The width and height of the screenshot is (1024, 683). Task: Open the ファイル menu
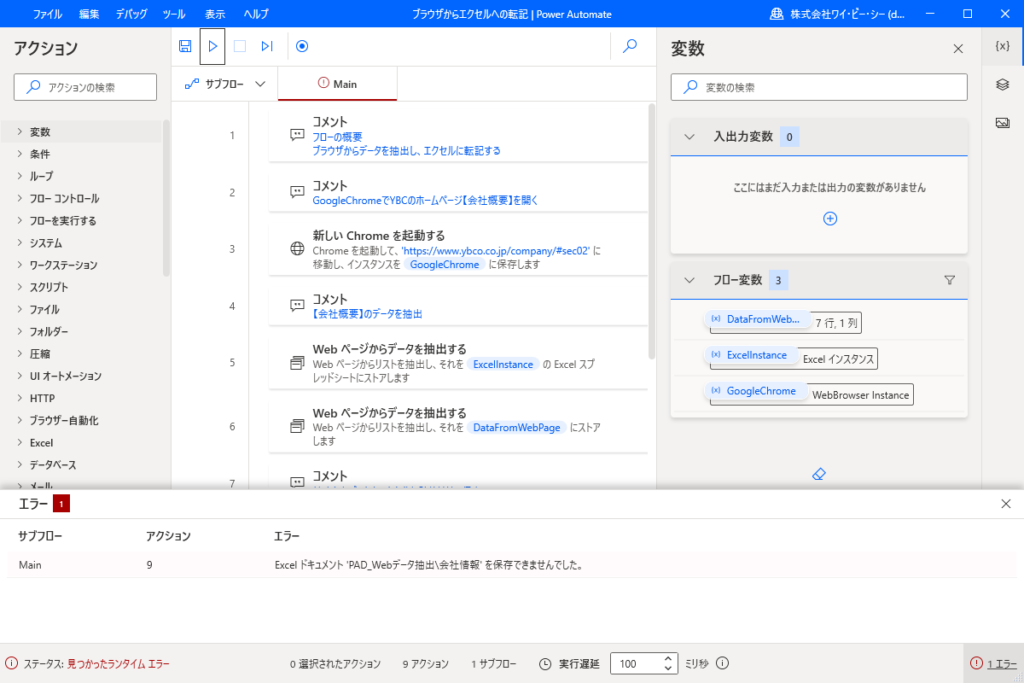pyautogui.click(x=47, y=14)
